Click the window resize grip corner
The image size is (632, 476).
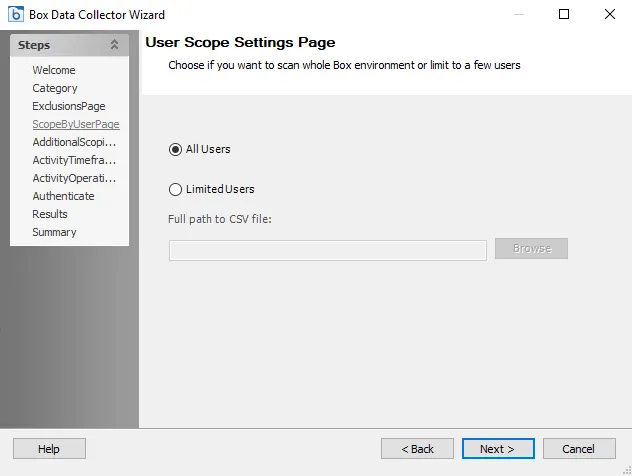pos(627,471)
